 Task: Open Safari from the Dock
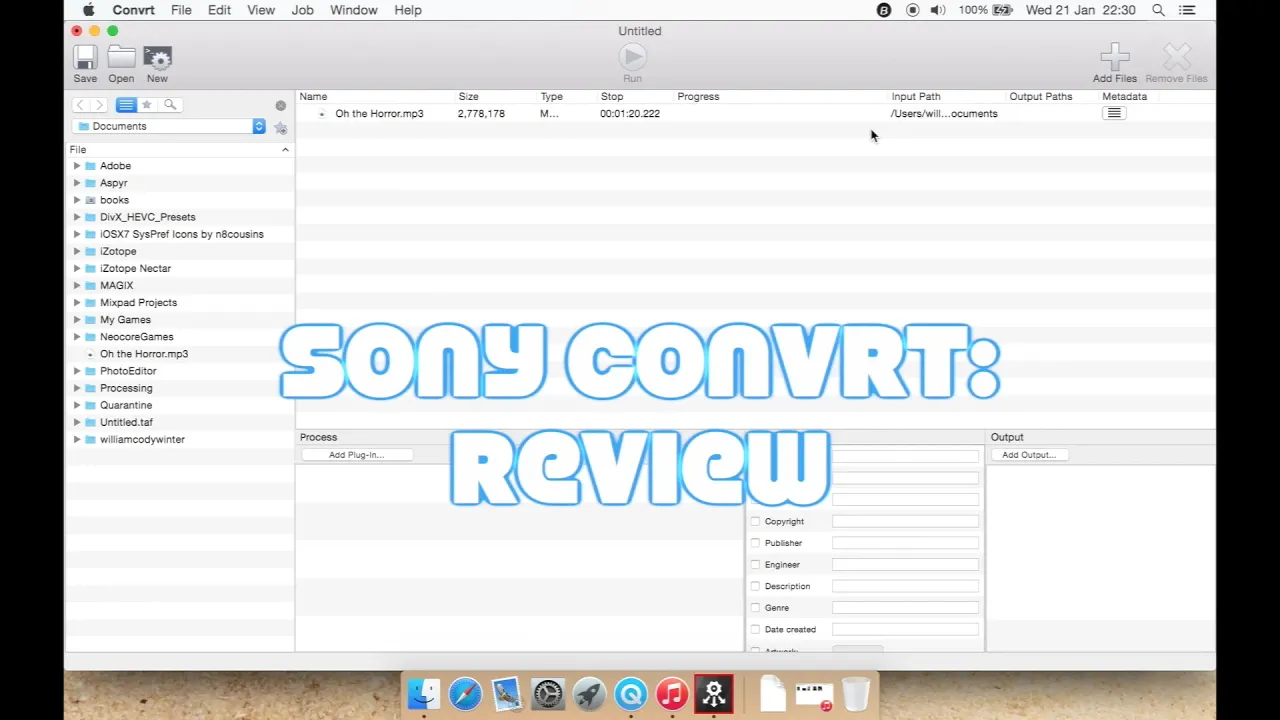point(465,694)
